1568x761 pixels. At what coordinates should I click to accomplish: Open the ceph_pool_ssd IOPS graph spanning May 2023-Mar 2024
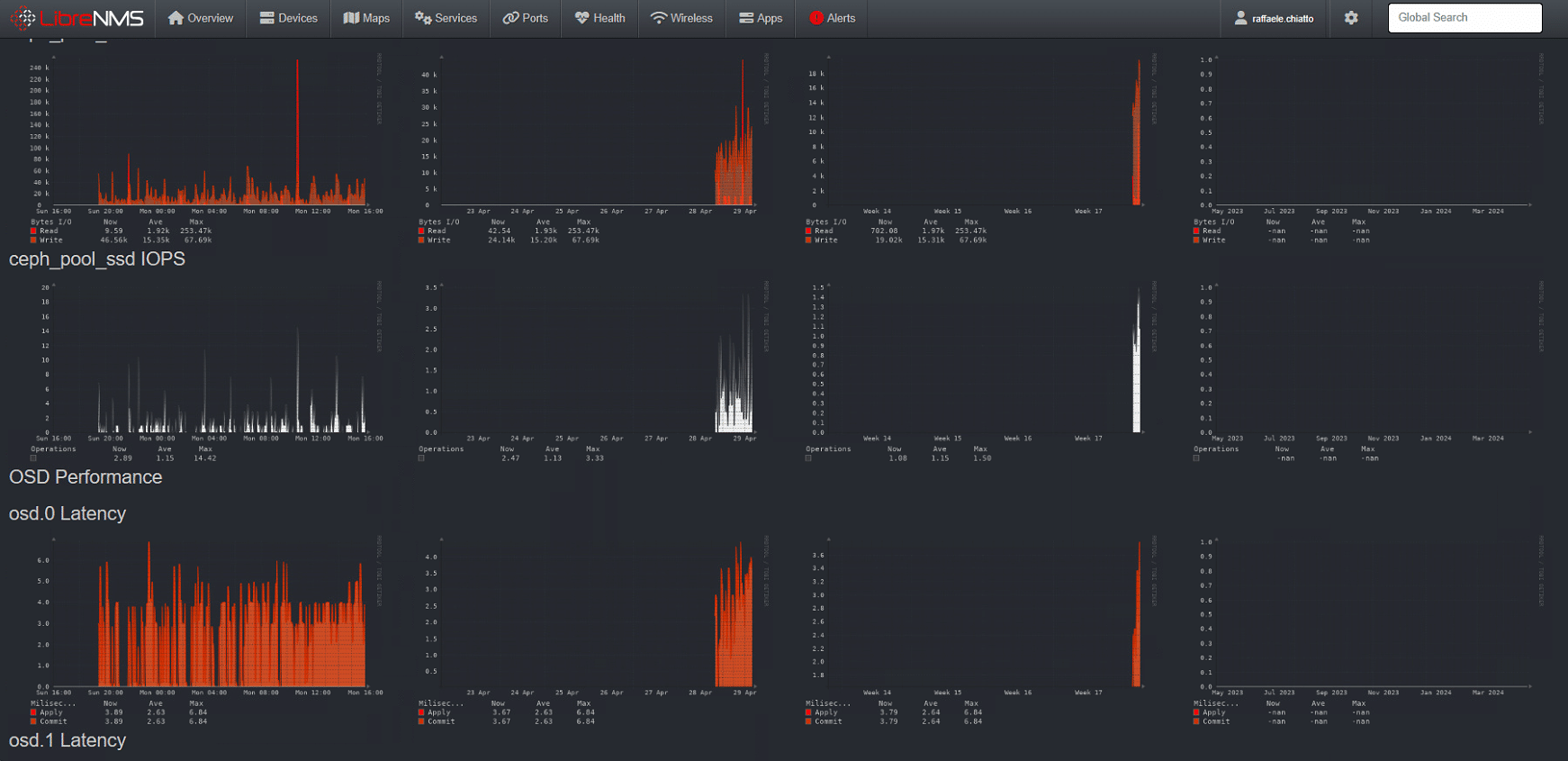[x=1368, y=371]
